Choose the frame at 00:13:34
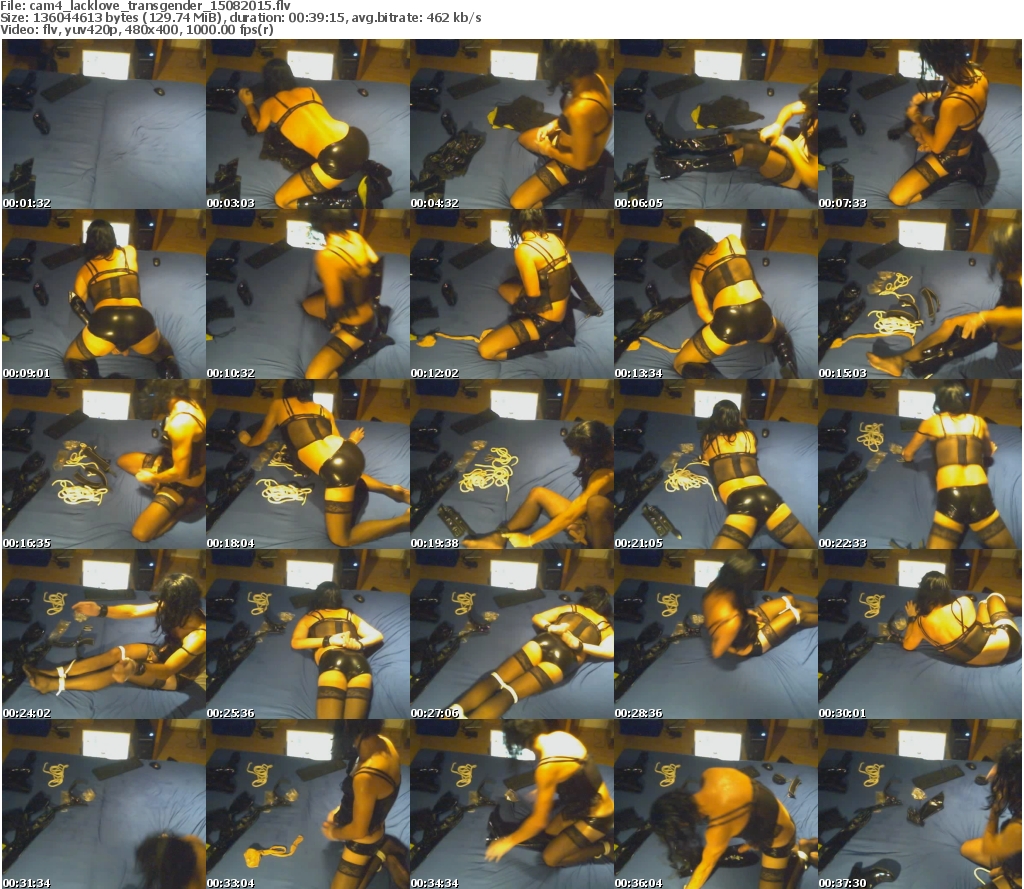1024x889 pixels. (x=716, y=294)
